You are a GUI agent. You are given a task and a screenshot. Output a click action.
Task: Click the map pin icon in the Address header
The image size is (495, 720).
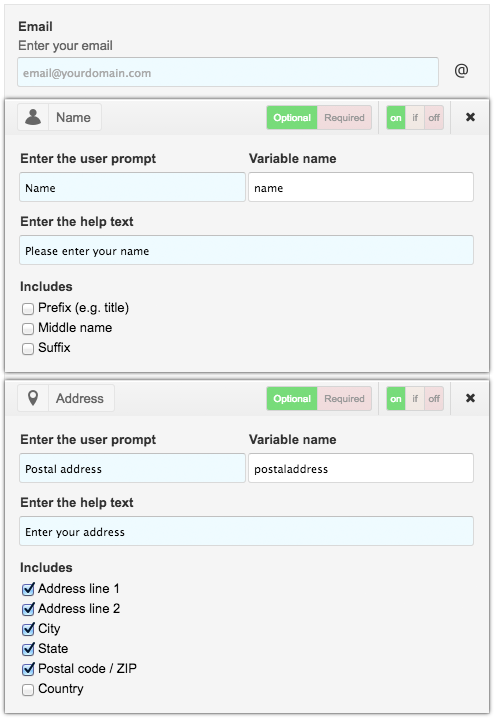[33, 398]
